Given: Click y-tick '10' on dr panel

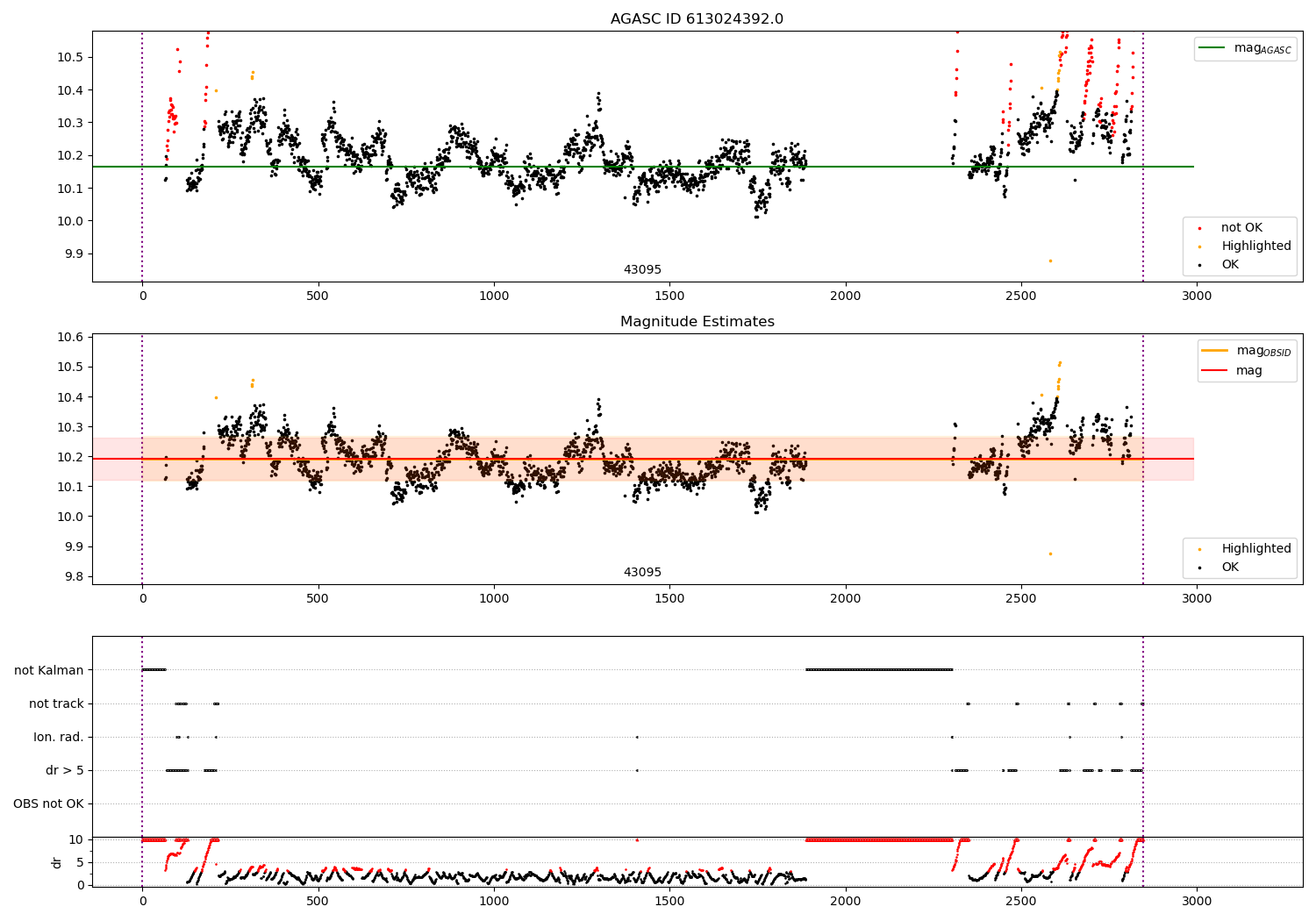Looking at the screenshot, I should point(76,839).
